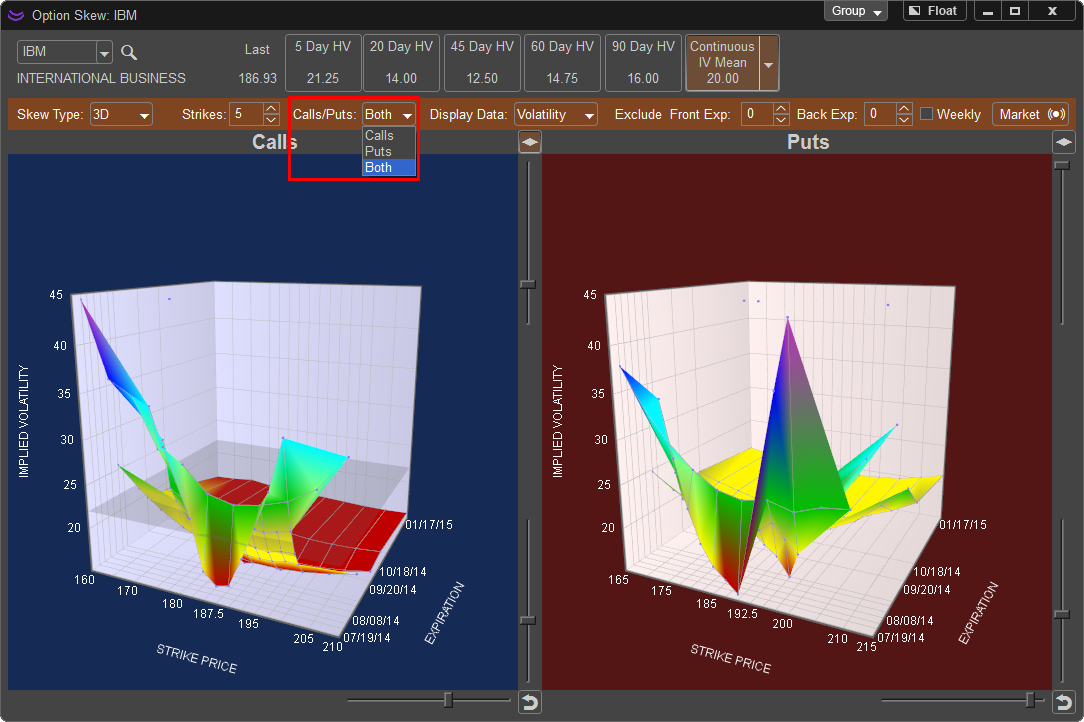Click Puts horizontal rotation slider handle

point(1031,700)
